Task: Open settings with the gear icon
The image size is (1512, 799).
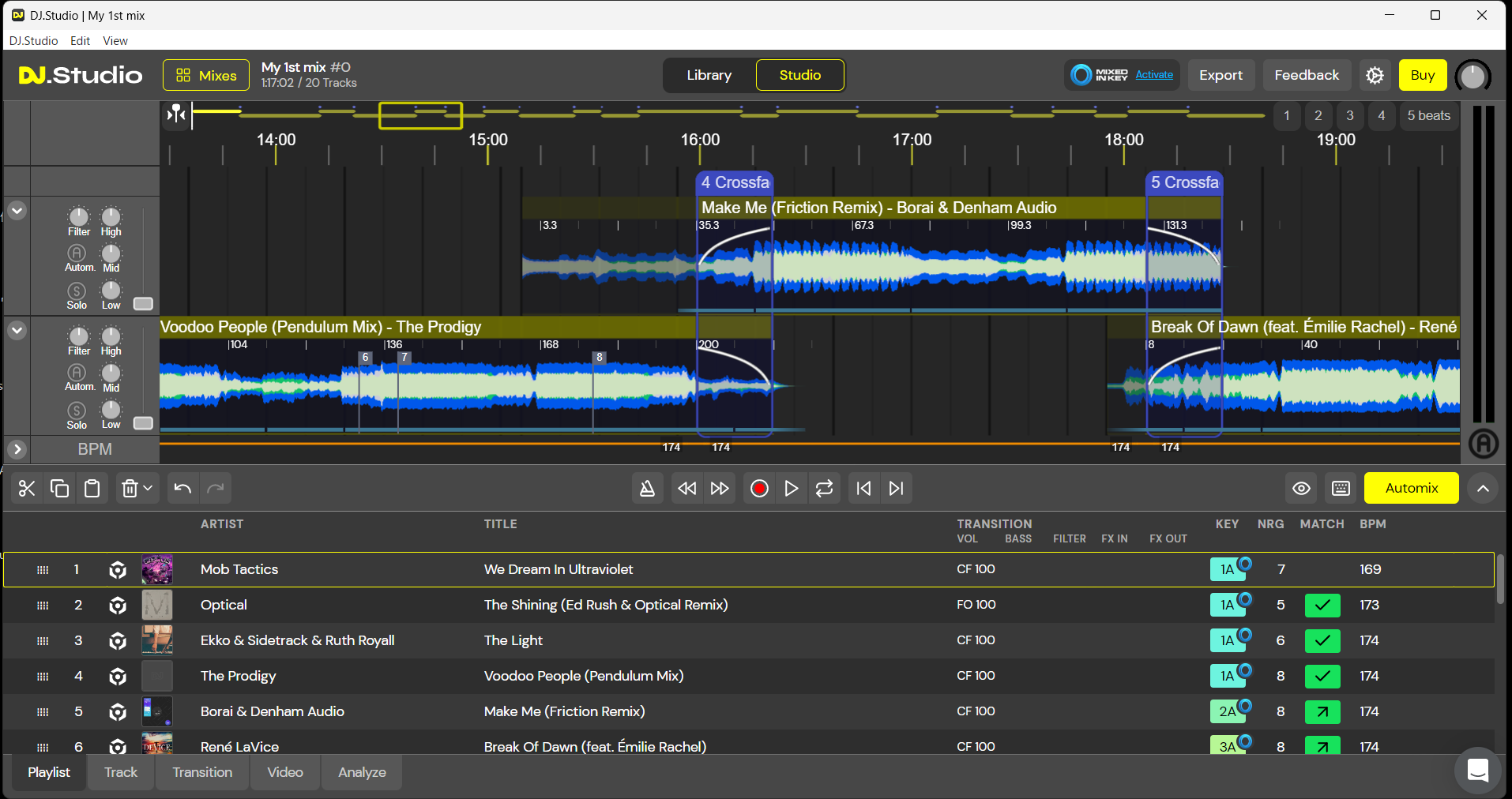Action: pos(1375,76)
